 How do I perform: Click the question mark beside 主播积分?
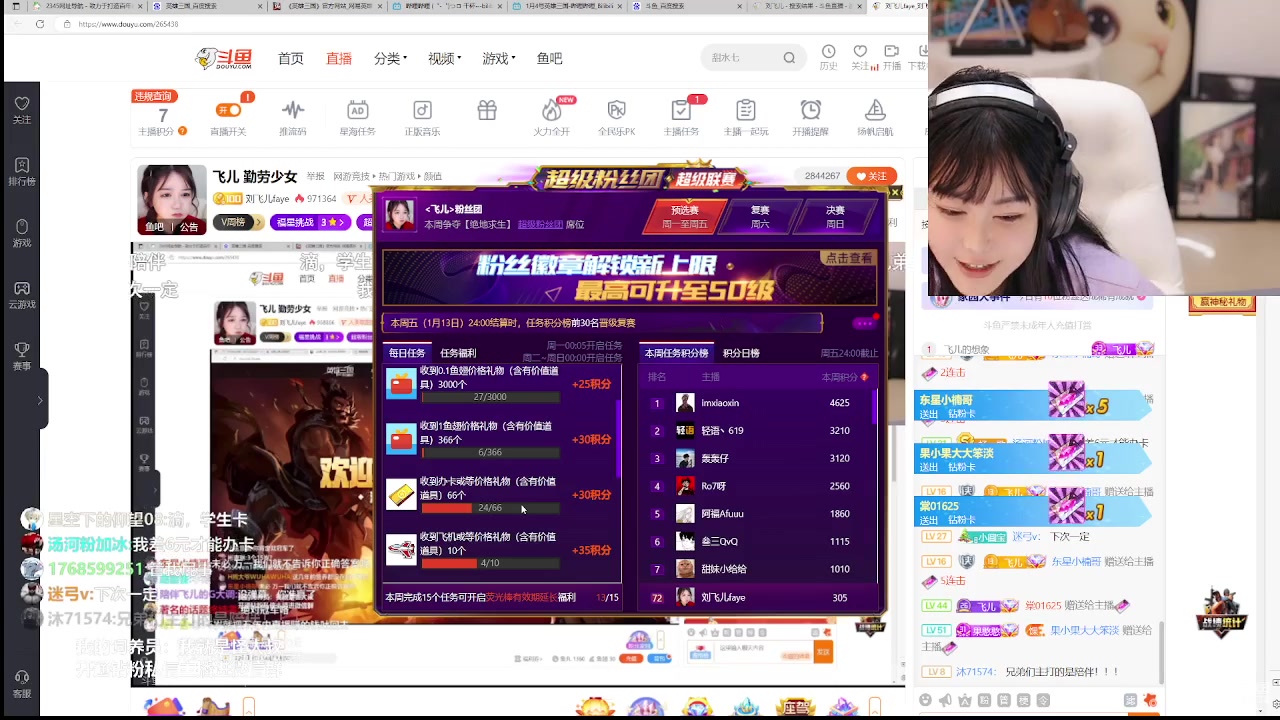(x=182, y=131)
